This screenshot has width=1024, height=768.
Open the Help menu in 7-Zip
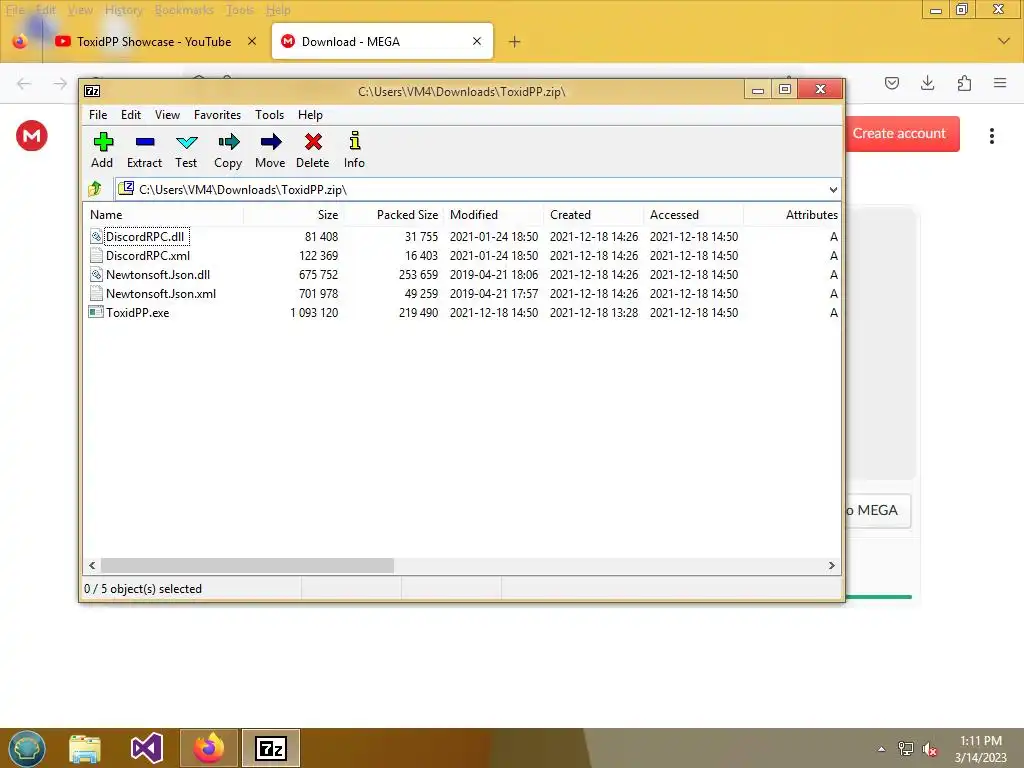(310, 115)
